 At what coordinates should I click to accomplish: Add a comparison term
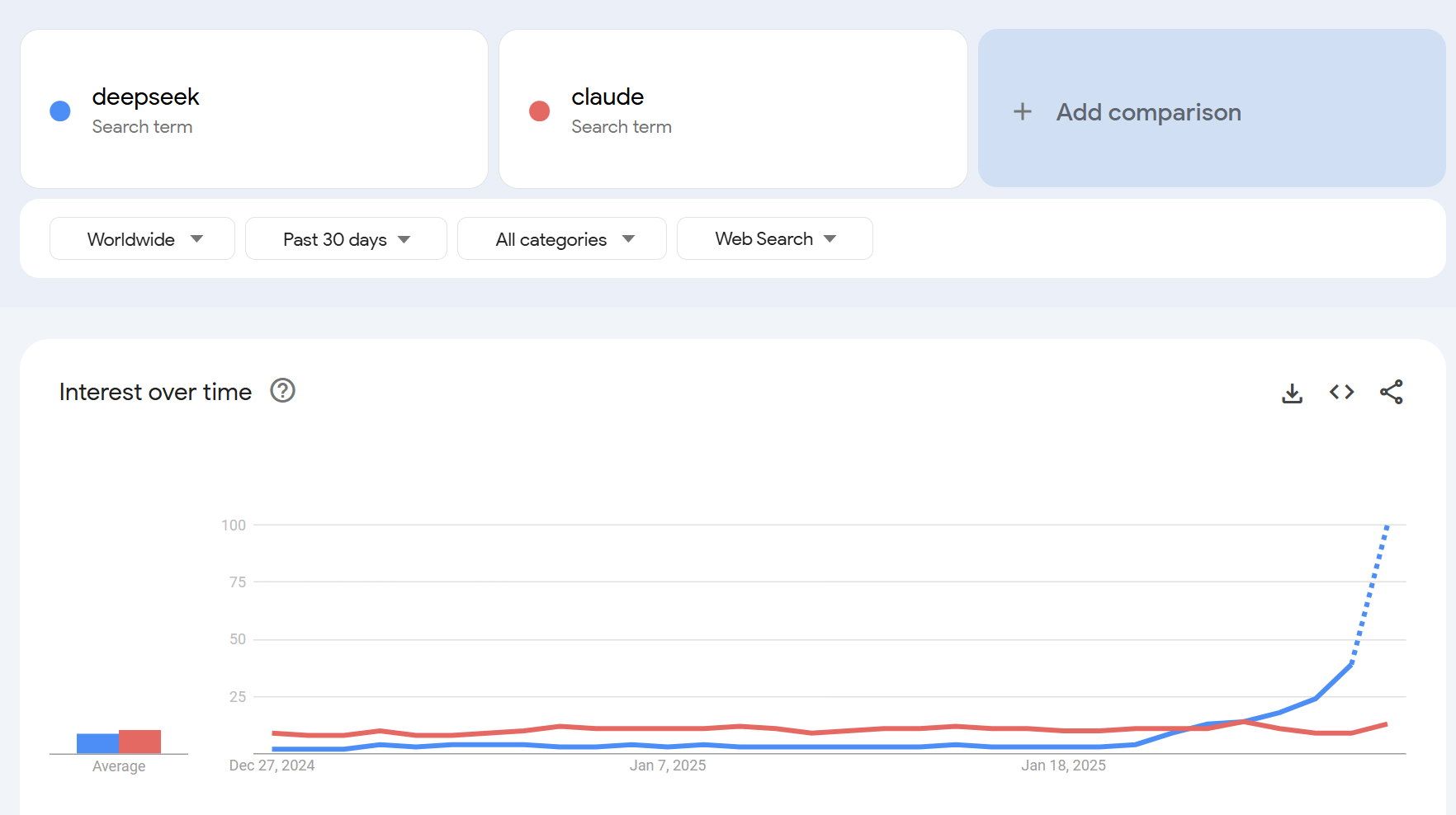pyautogui.click(x=1212, y=109)
